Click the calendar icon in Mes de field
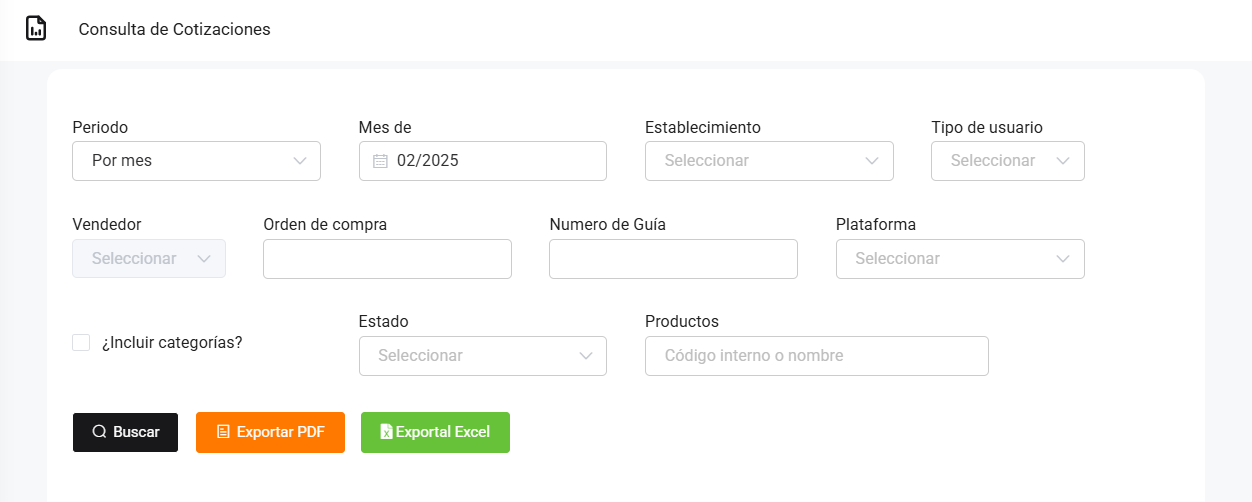Screen dimensions: 1252x502 pos(380,161)
